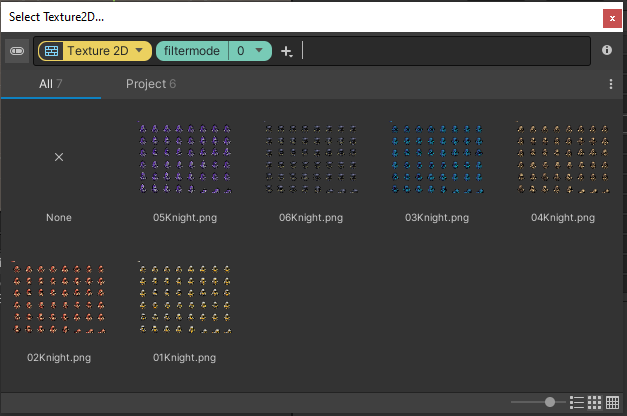Viewport: 627px width, 416px height.
Task: Choose the 06Knight.png texture thumbnail
Action: tap(311, 158)
